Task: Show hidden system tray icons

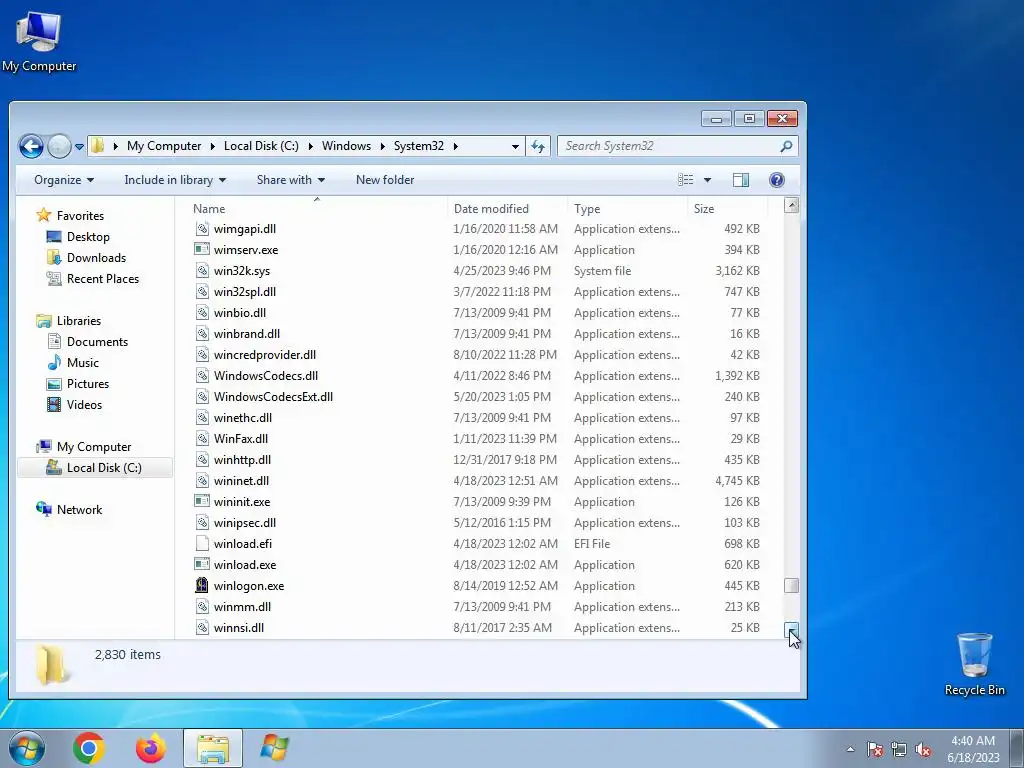Action: pos(850,749)
